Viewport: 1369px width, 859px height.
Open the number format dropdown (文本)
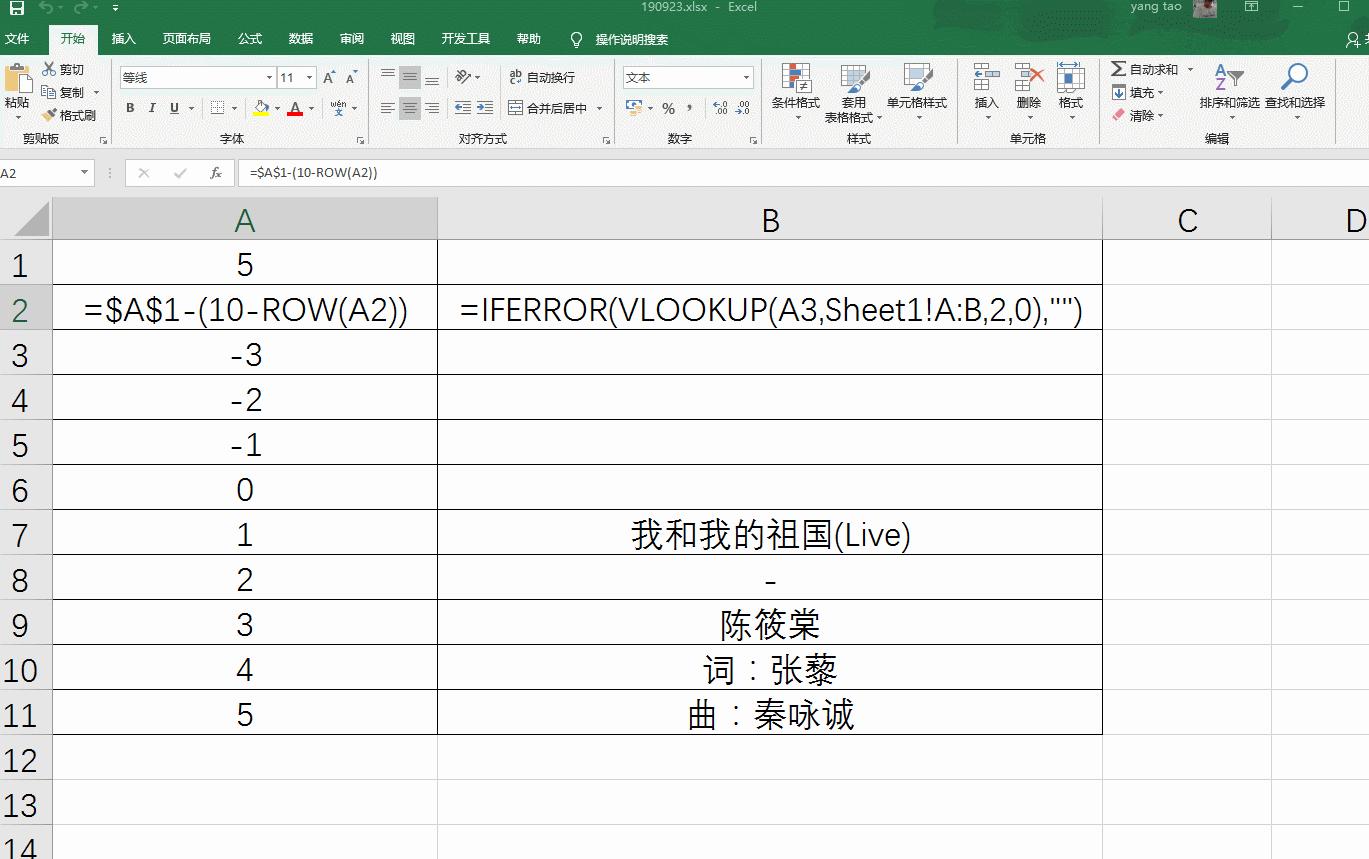(746, 77)
